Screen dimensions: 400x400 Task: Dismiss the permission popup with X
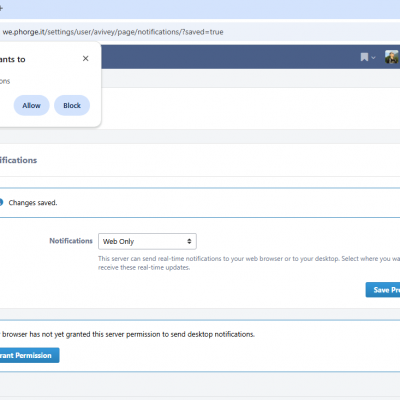pos(86,59)
